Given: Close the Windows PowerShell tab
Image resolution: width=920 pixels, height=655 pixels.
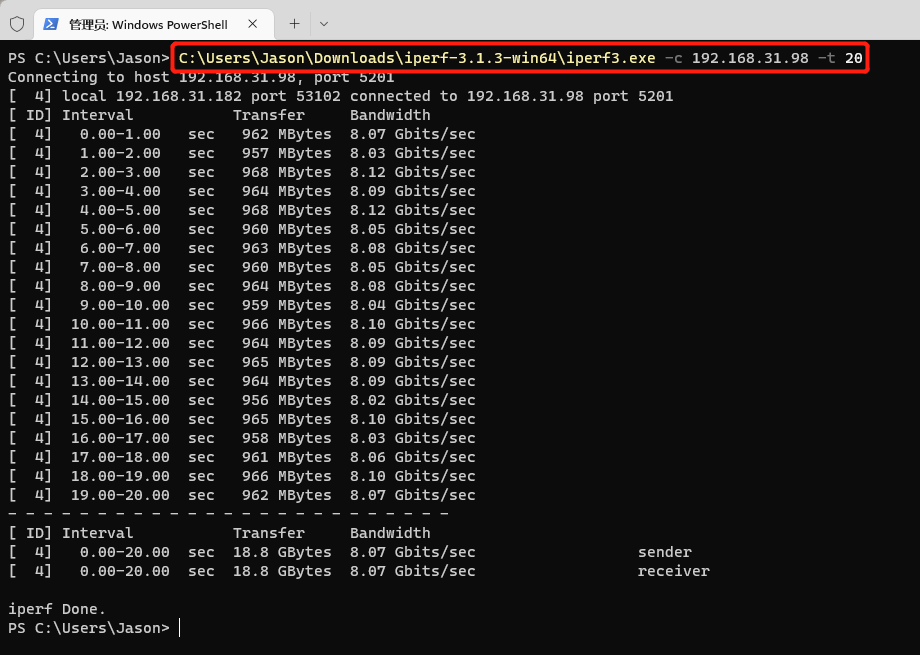Looking at the screenshot, I should [x=255, y=23].
